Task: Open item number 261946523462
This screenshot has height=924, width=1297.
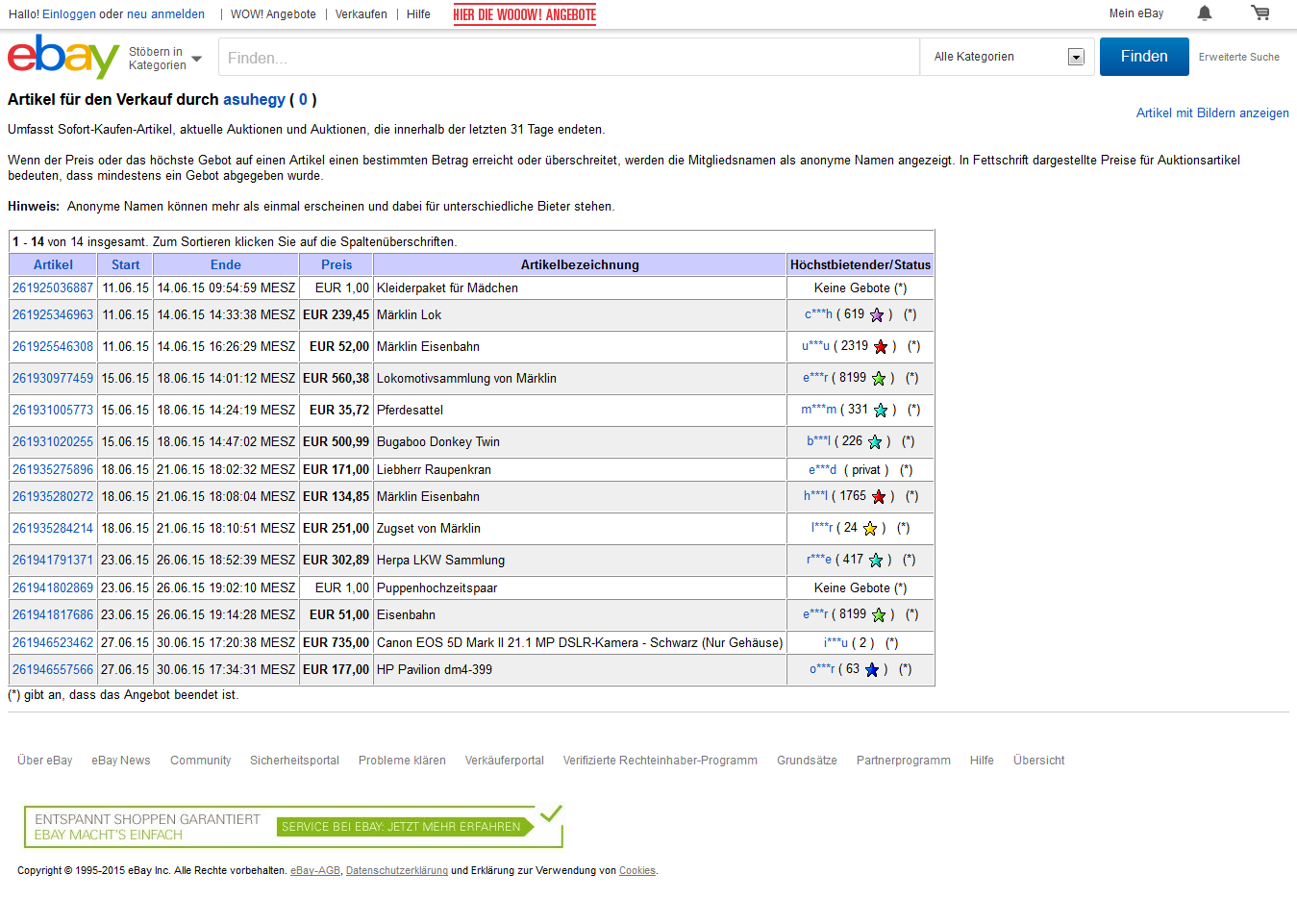Action: [53, 642]
